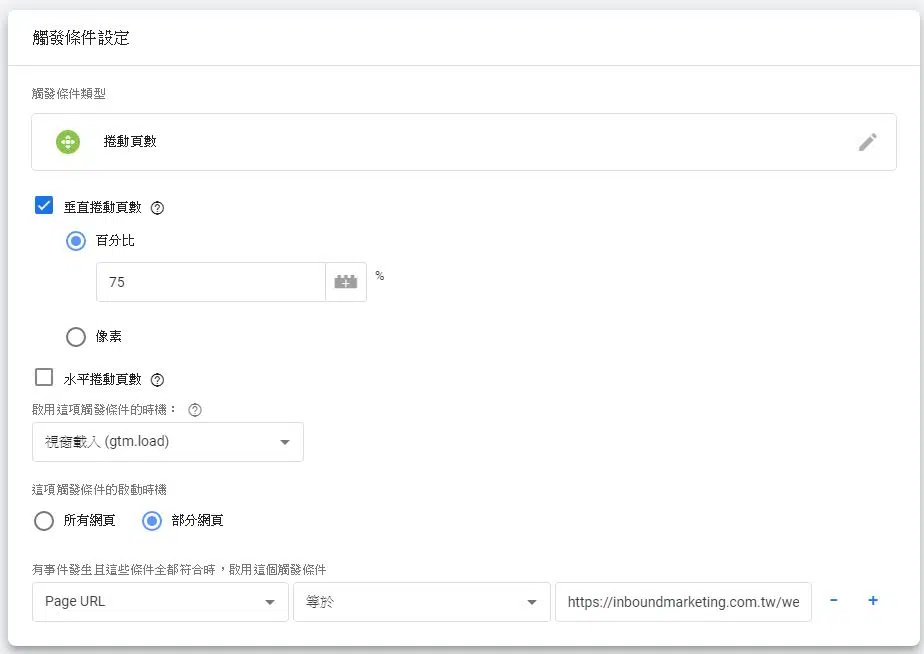Open help icon beside 垂直捲動頁數

click(157, 208)
